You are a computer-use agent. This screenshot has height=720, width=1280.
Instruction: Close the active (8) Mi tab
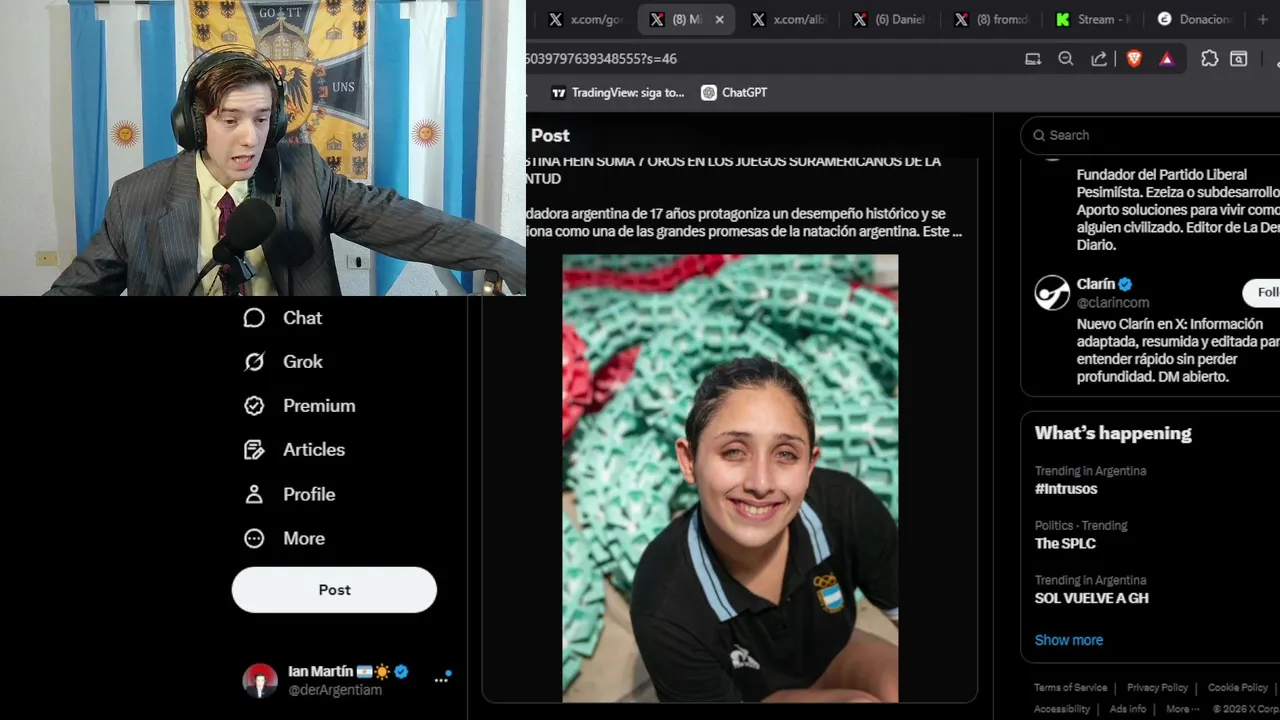point(719,19)
